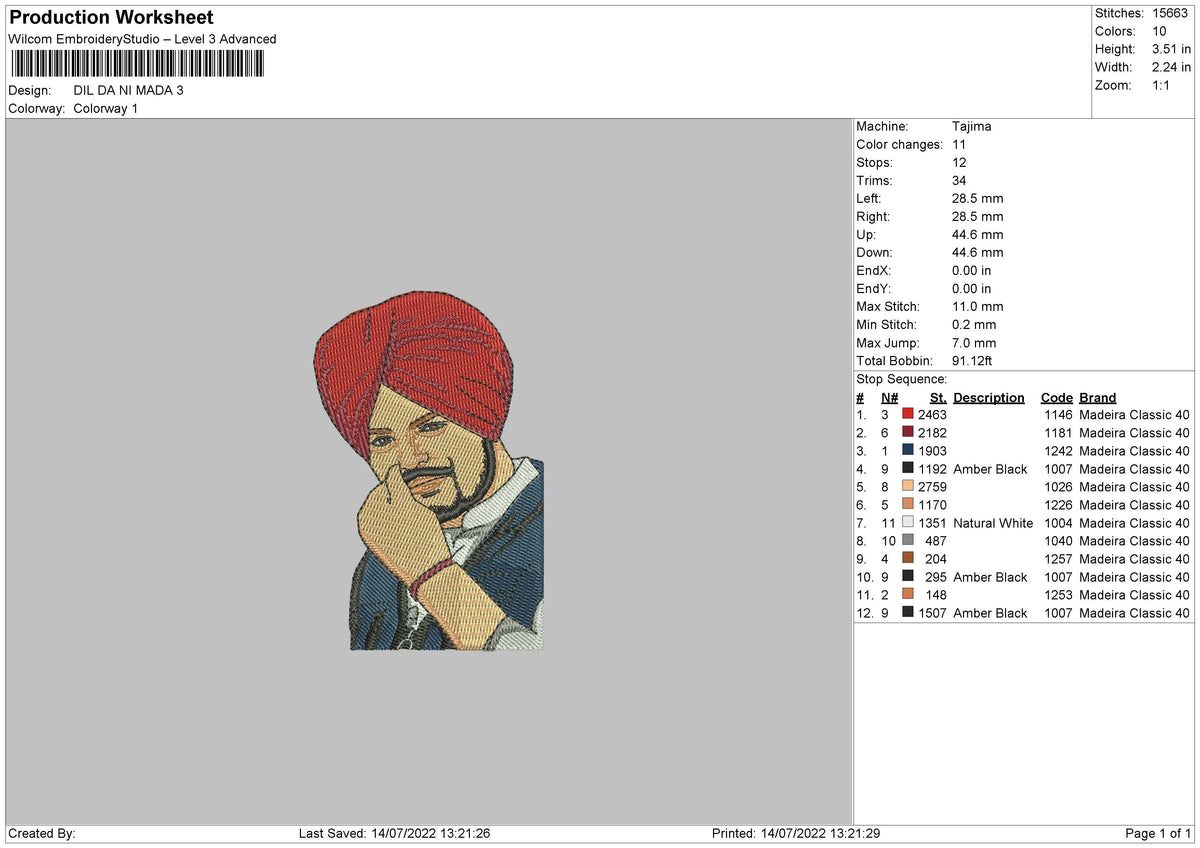Click the brown swatch code 1257
Screen dimensions: 1200x848
click(908, 559)
